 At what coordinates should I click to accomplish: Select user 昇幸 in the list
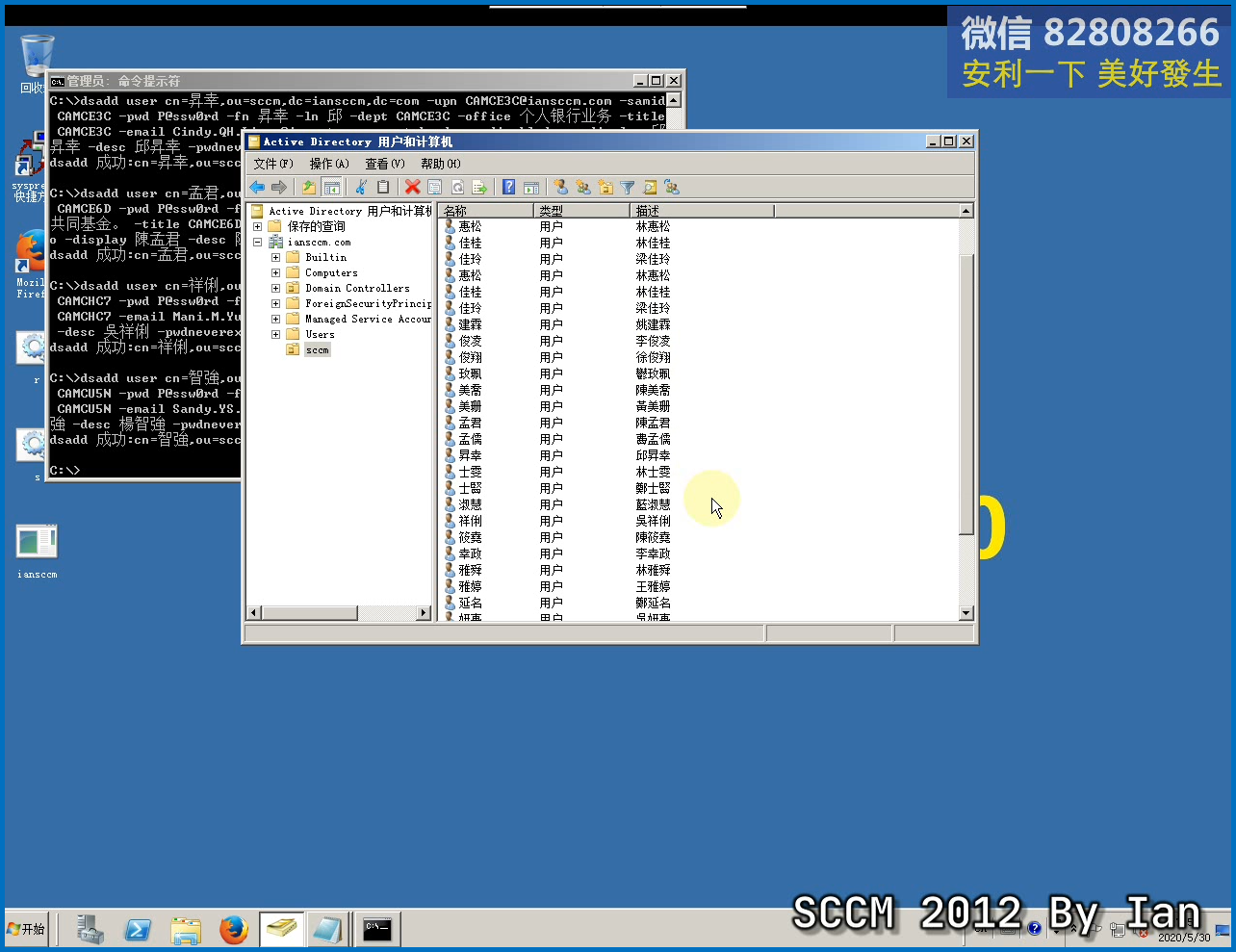coord(470,455)
